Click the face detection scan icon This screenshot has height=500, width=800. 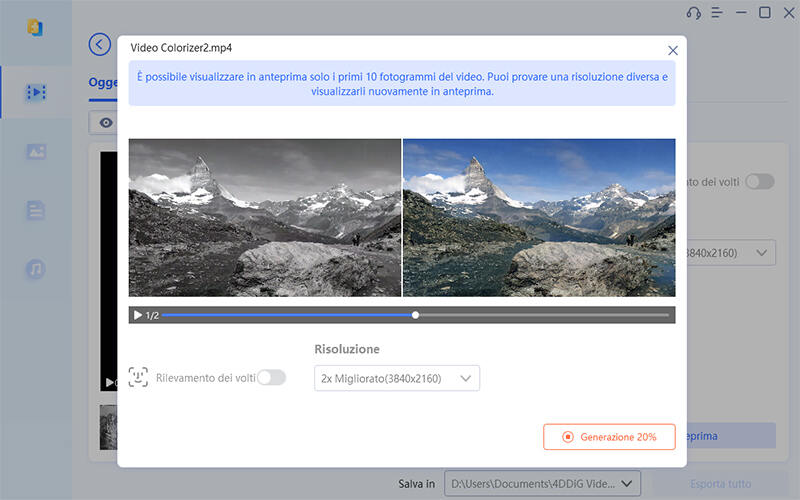point(138,378)
